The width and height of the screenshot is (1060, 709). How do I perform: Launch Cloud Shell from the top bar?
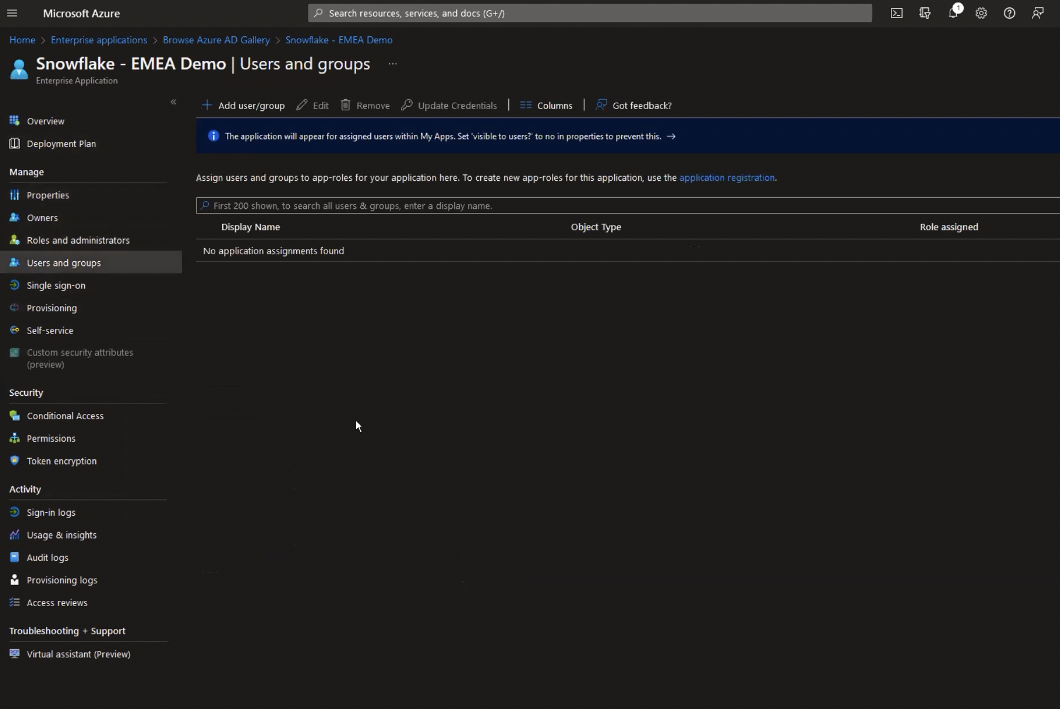(x=896, y=13)
